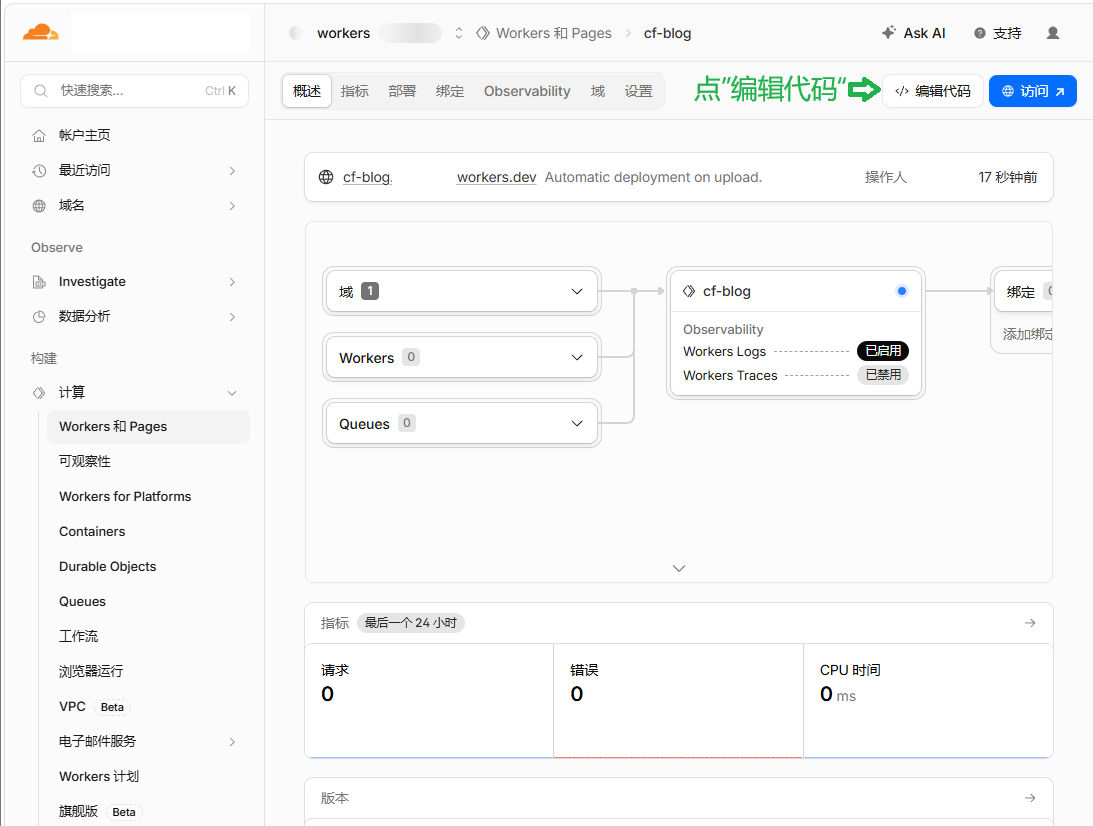The height and width of the screenshot is (826, 1093).
Task: Click the arrow icon in 指标 header
Action: (x=1030, y=623)
